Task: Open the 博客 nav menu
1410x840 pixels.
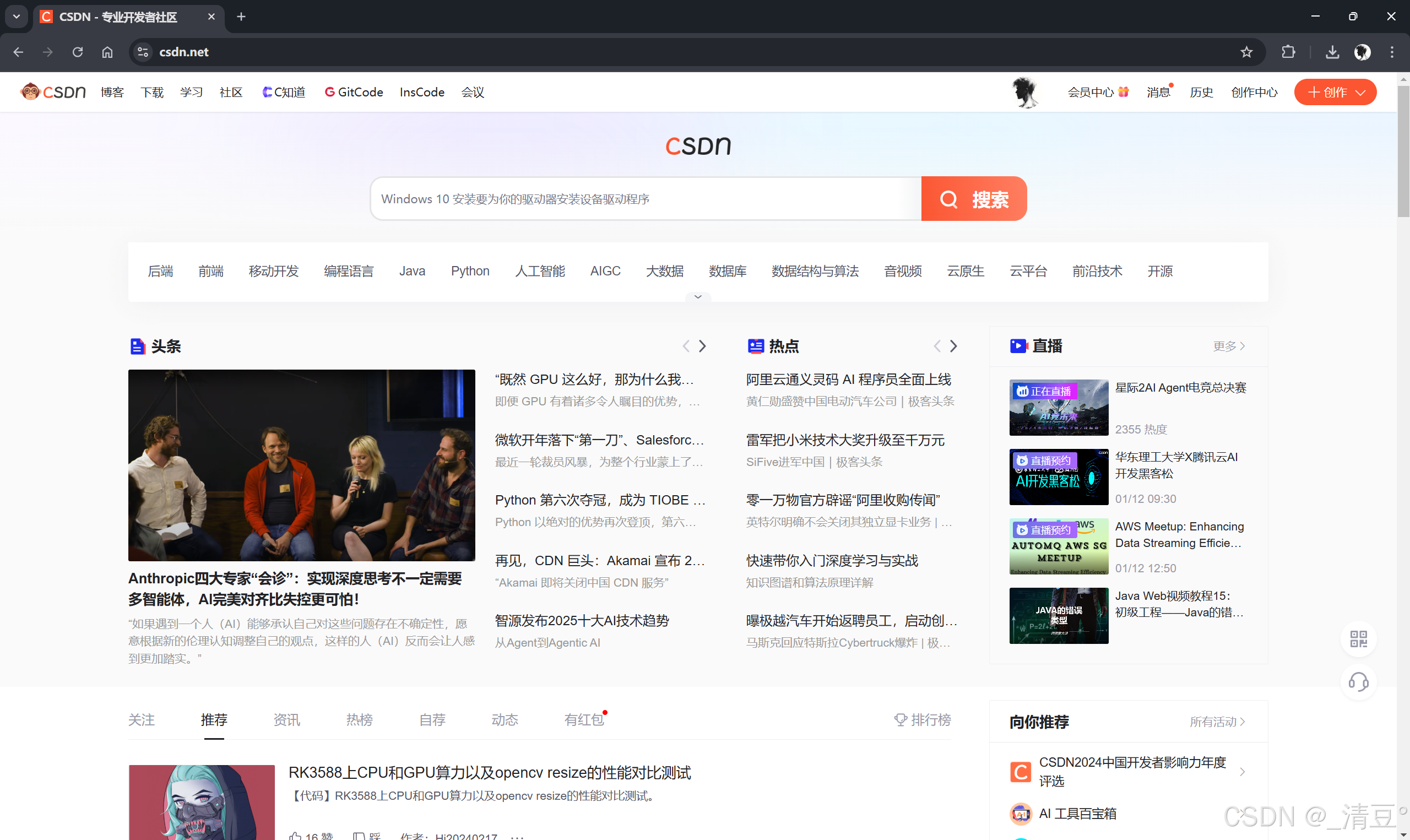Action: 112,93
